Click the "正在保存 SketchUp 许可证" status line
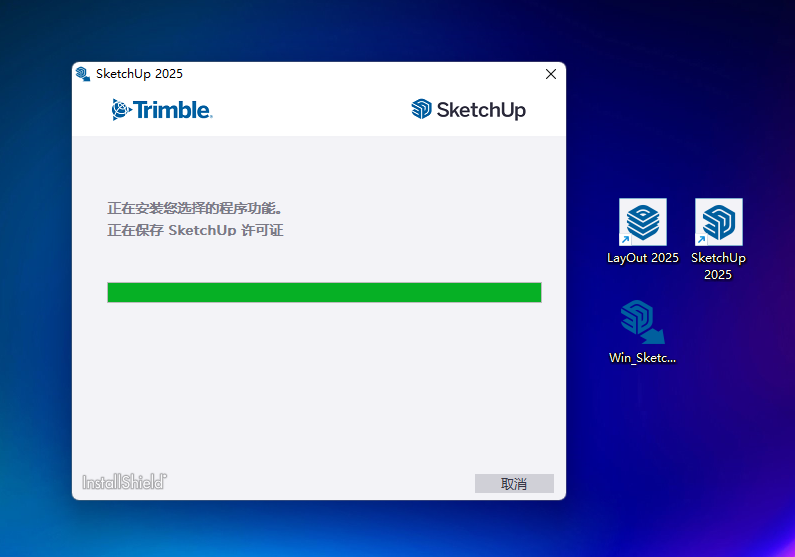This screenshot has width=795, height=557. [195, 231]
